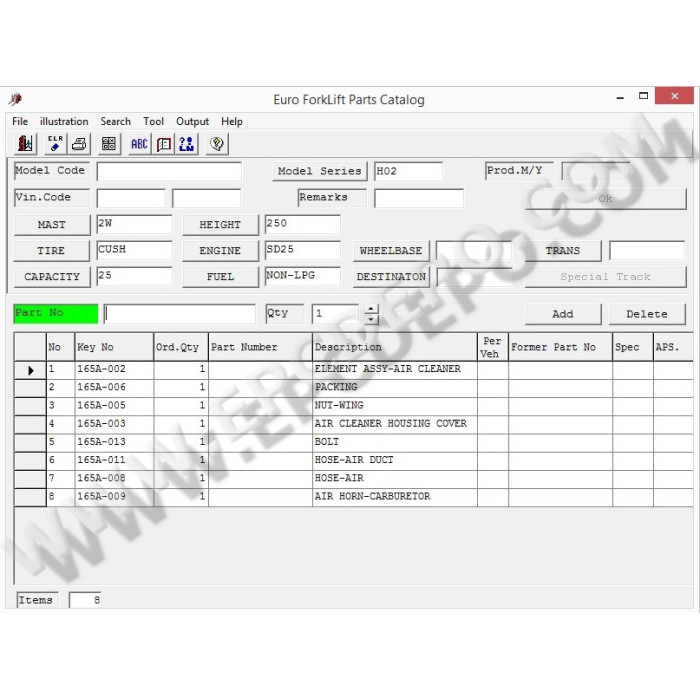Screen dimensions: 700x700
Task: Open the Tool menu
Action: (x=153, y=121)
